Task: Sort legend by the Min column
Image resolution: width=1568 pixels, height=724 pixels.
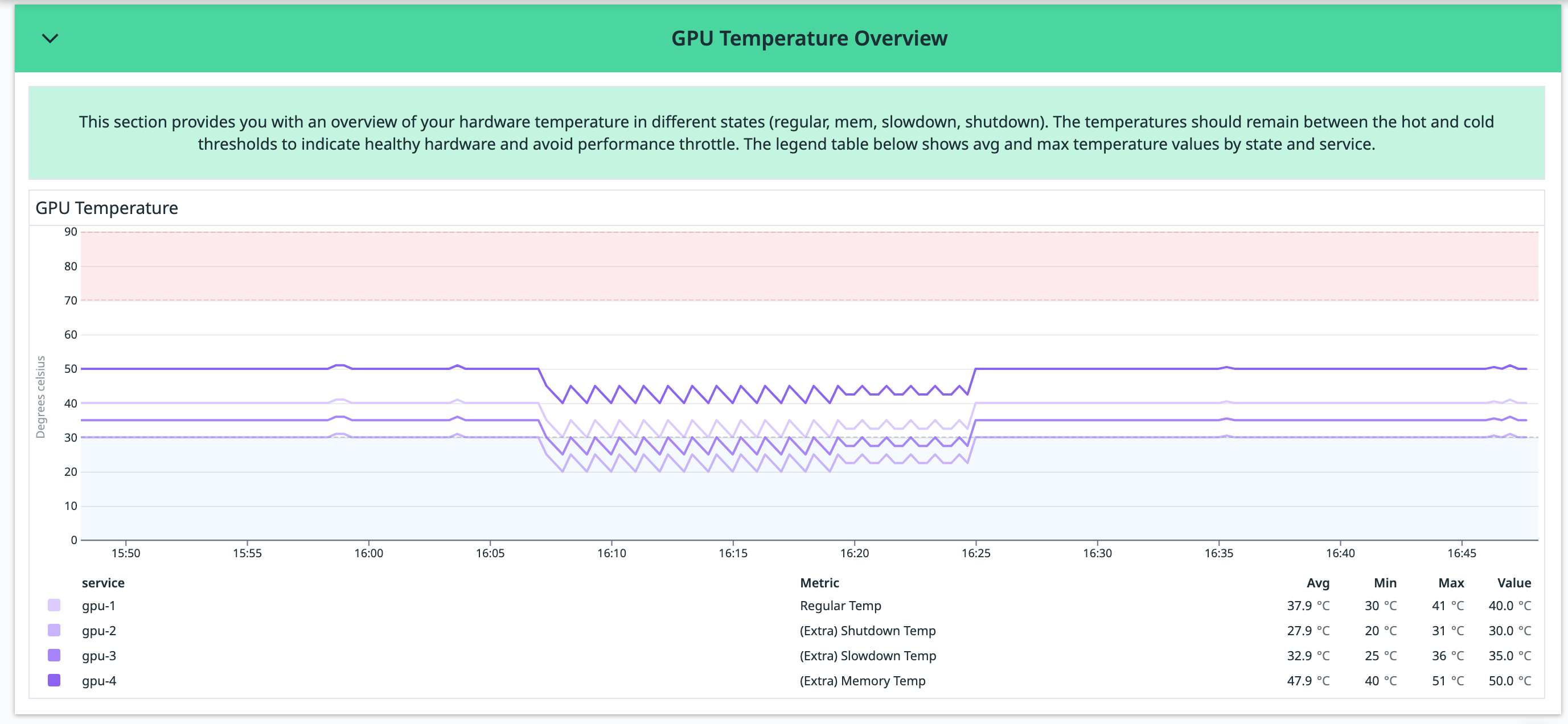Action: tap(1385, 582)
